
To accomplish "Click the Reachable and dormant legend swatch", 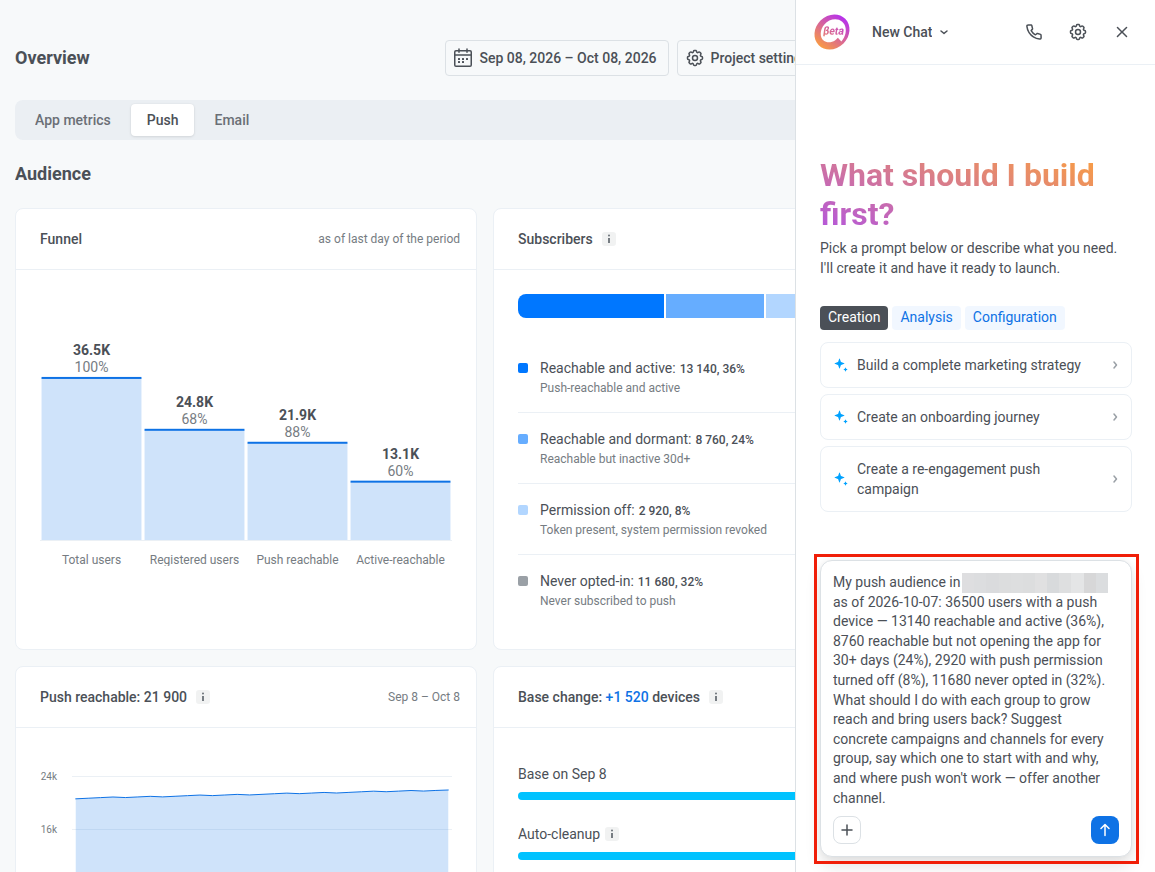I will 523,439.
